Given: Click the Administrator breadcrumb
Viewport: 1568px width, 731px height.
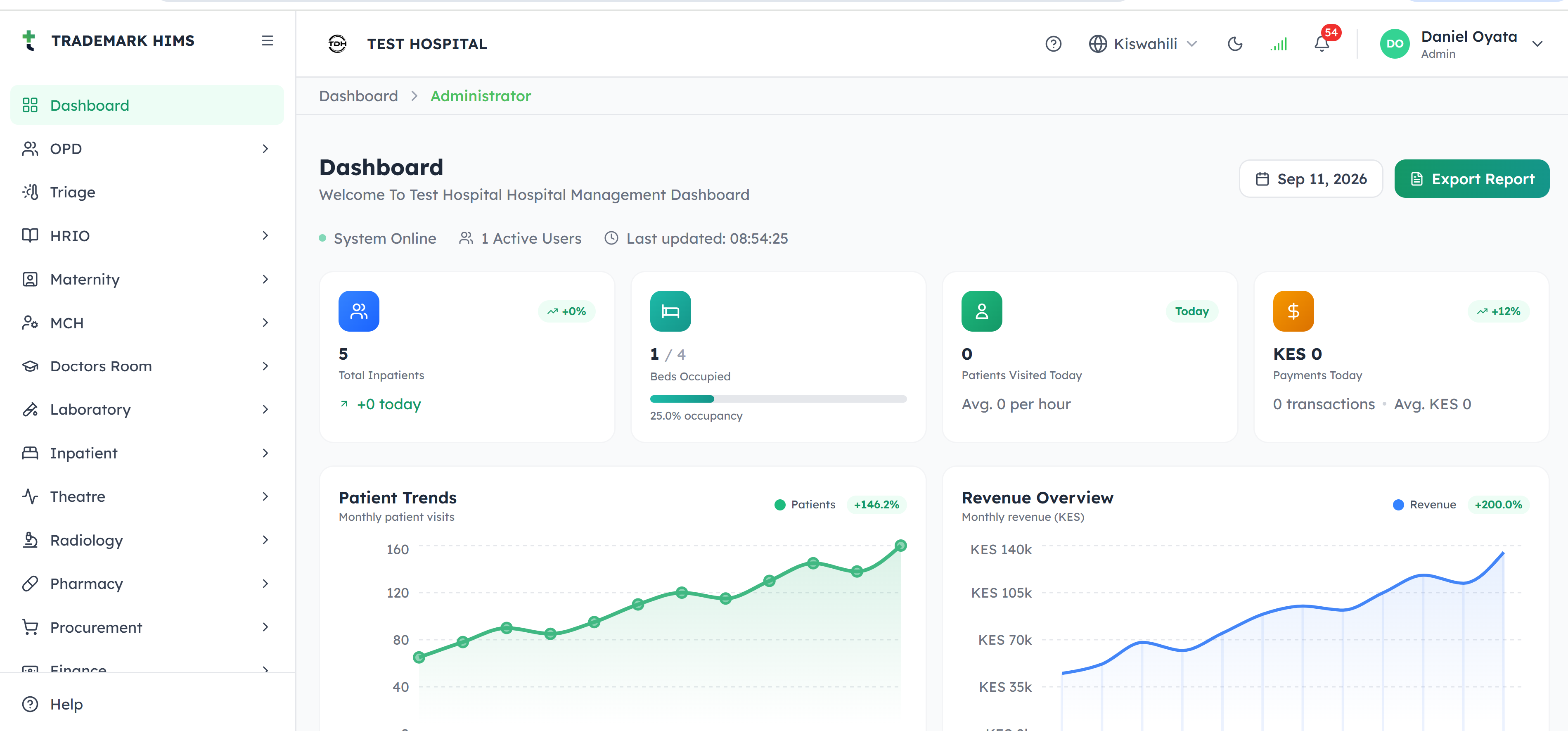Looking at the screenshot, I should pyautogui.click(x=480, y=96).
